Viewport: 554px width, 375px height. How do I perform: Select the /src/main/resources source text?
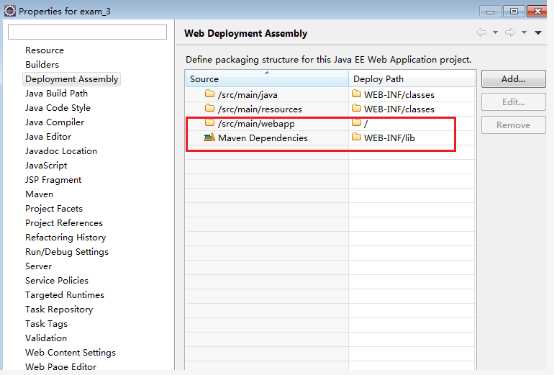[260, 109]
